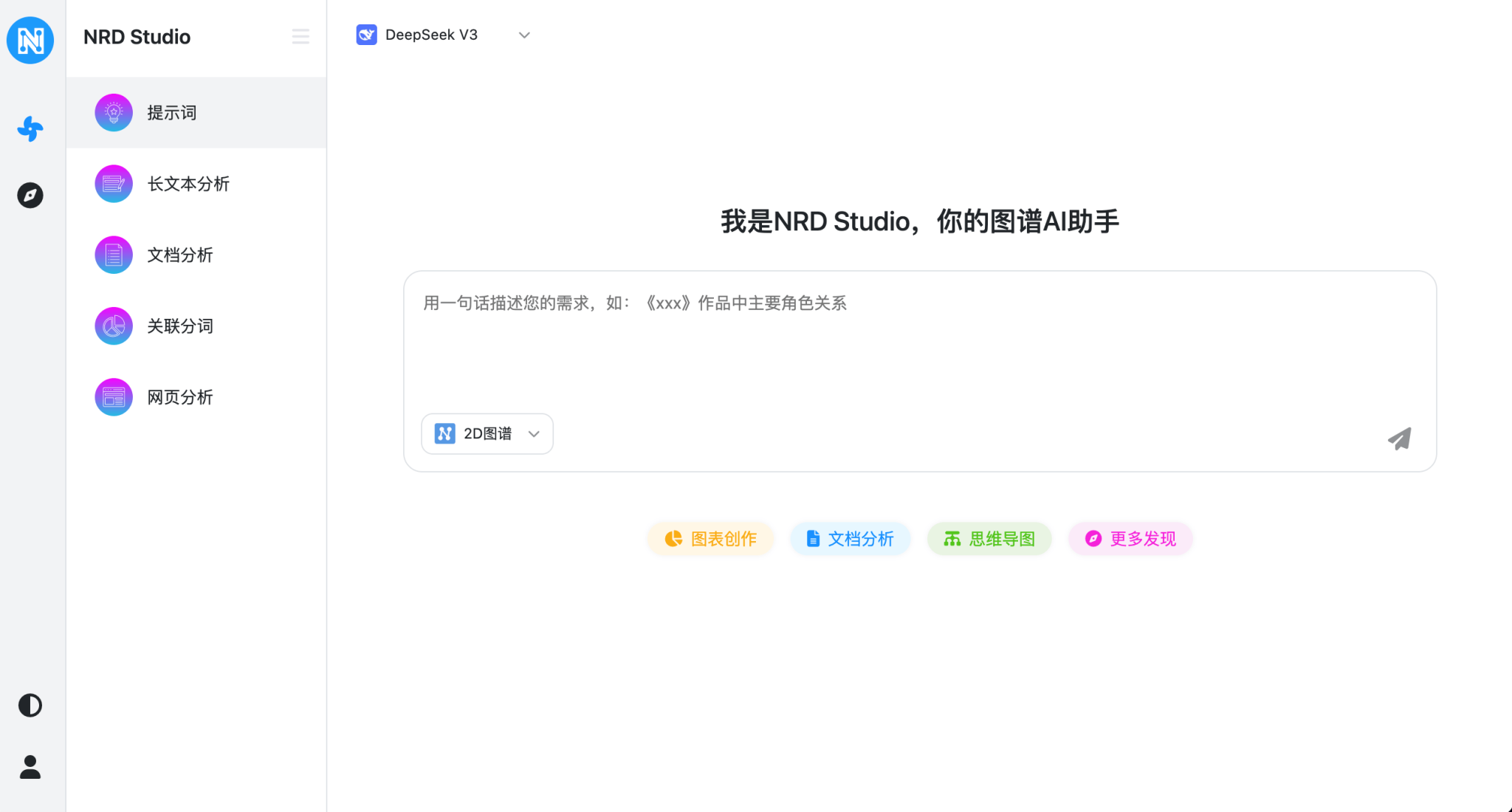
Task: Toggle dark/light theme icon
Action: [30, 706]
